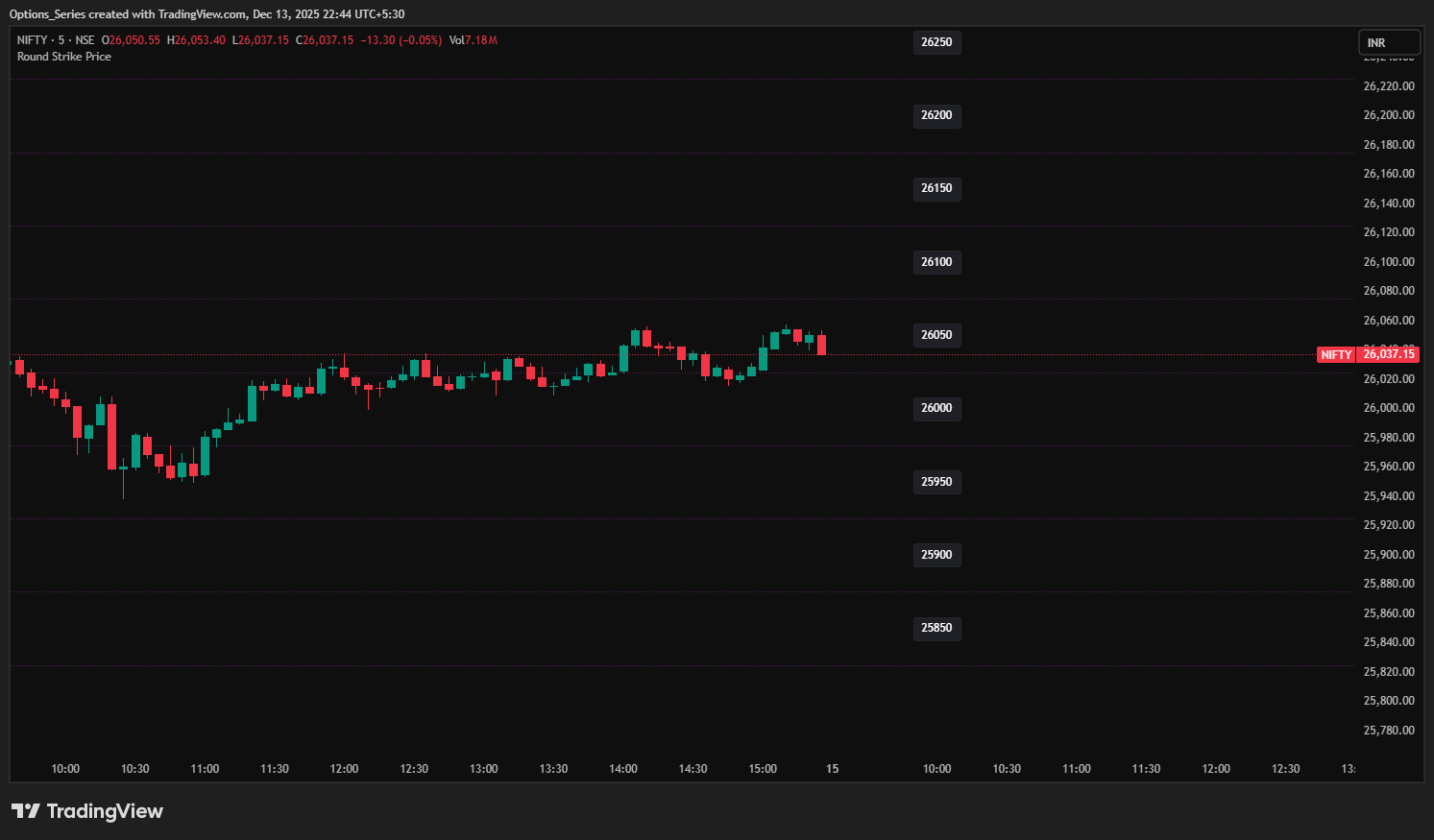Click the 26150 strike label
Image resolution: width=1434 pixels, height=840 pixels.
point(936,188)
